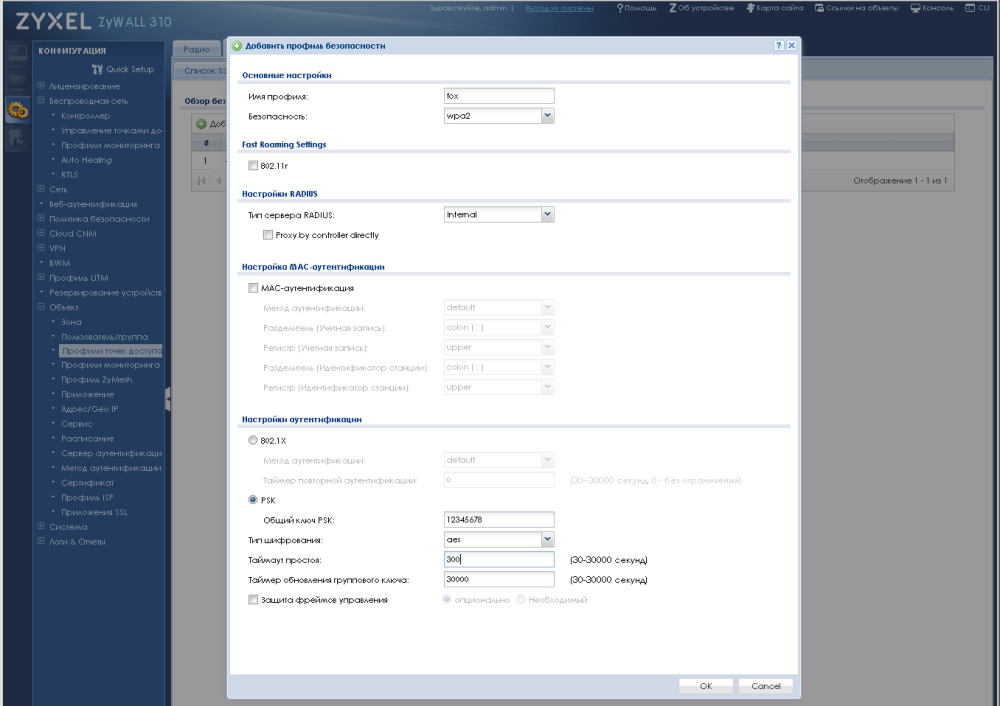Click group key update timer field 30000
1000x706 pixels.
(x=499, y=579)
